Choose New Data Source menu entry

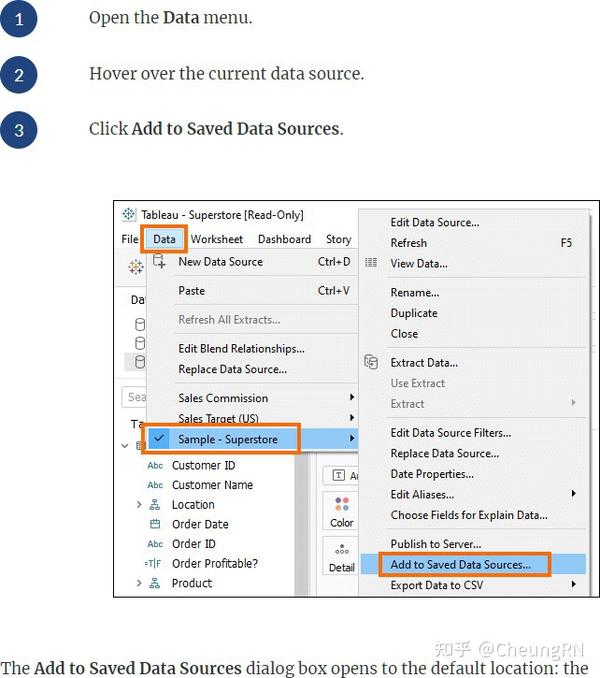[x=253, y=262]
